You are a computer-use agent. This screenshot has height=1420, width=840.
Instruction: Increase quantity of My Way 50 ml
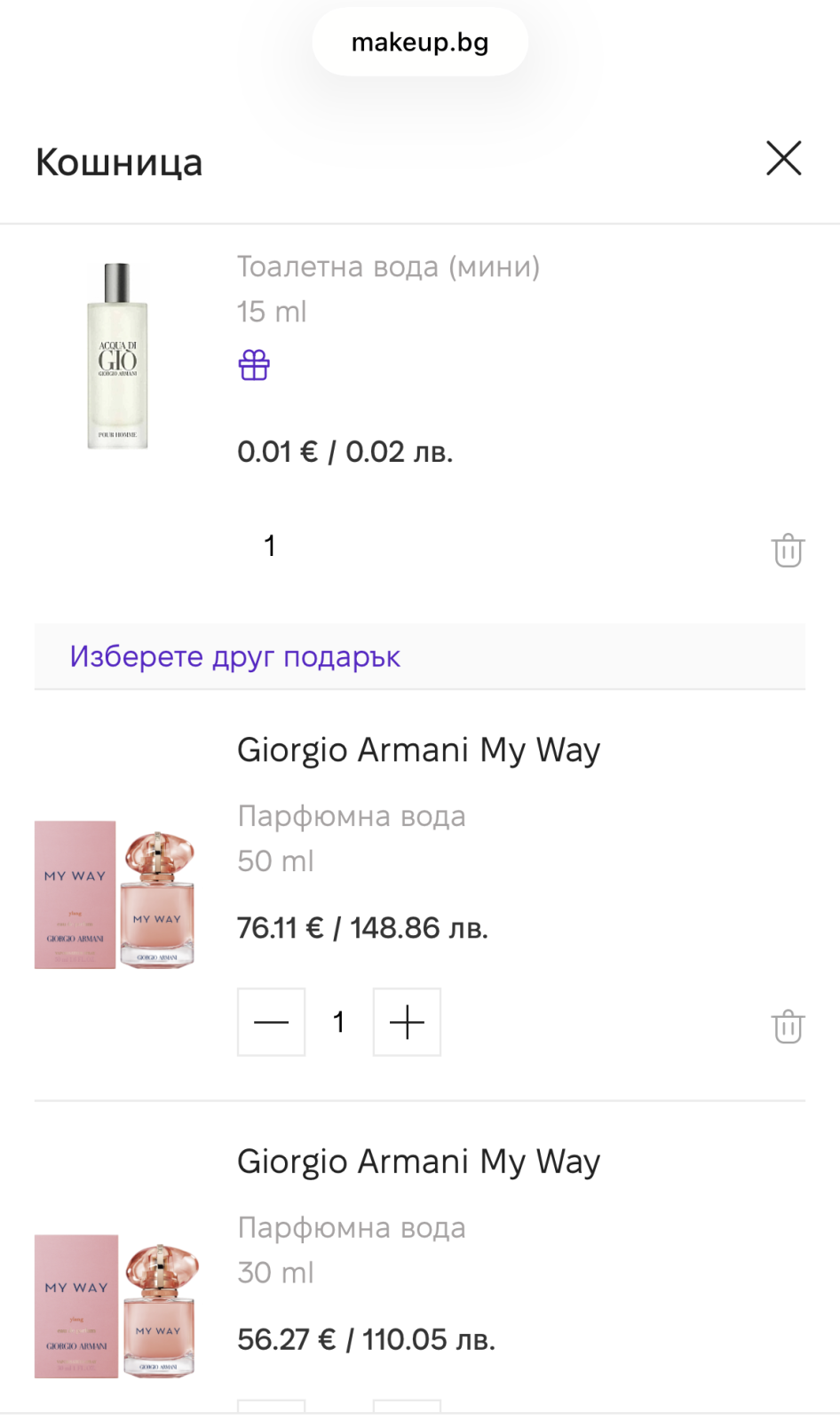[x=407, y=1022]
